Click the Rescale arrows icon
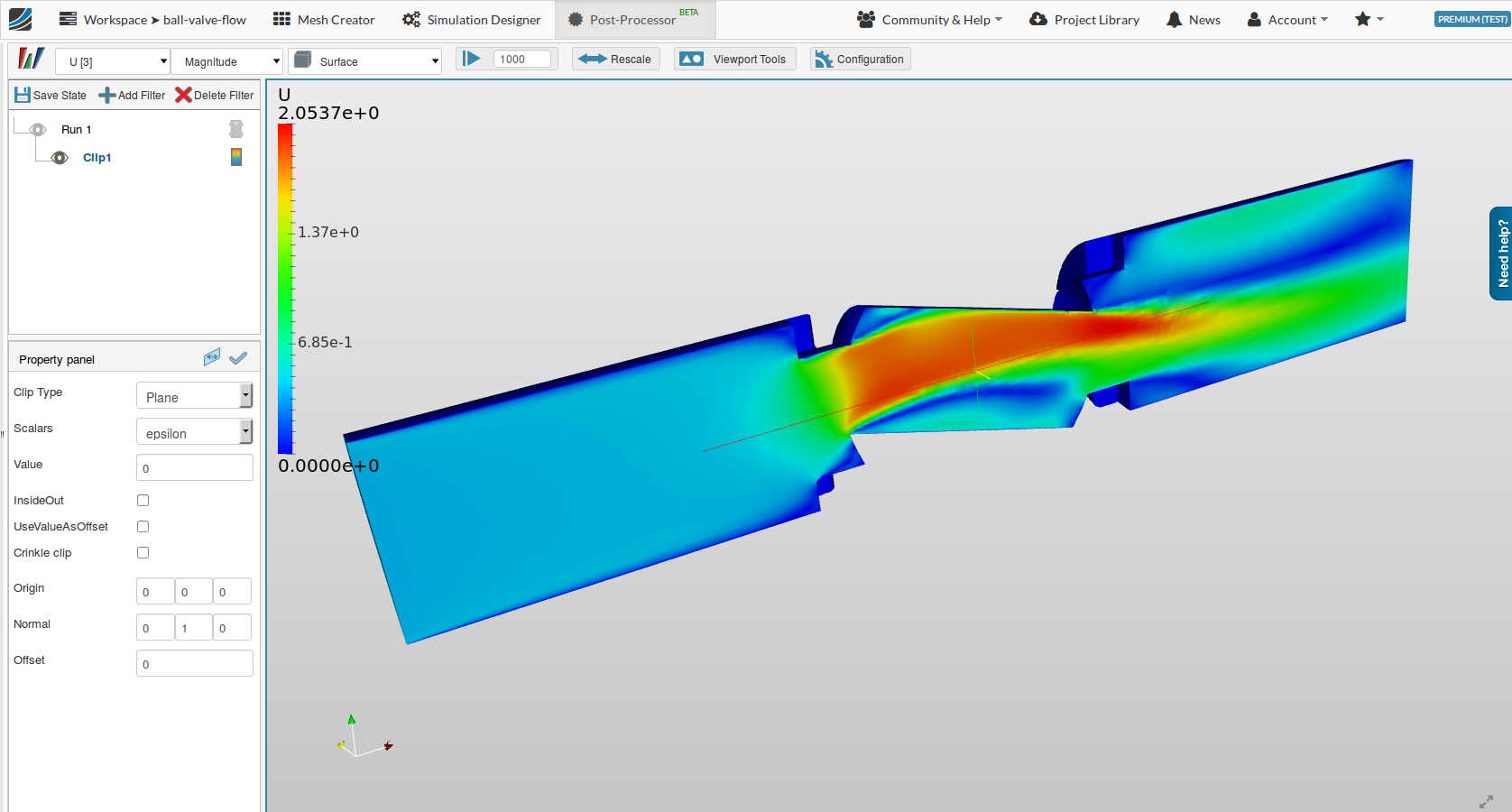Image resolution: width=1512 pixels, height=812 pixels. click(594, 59)
